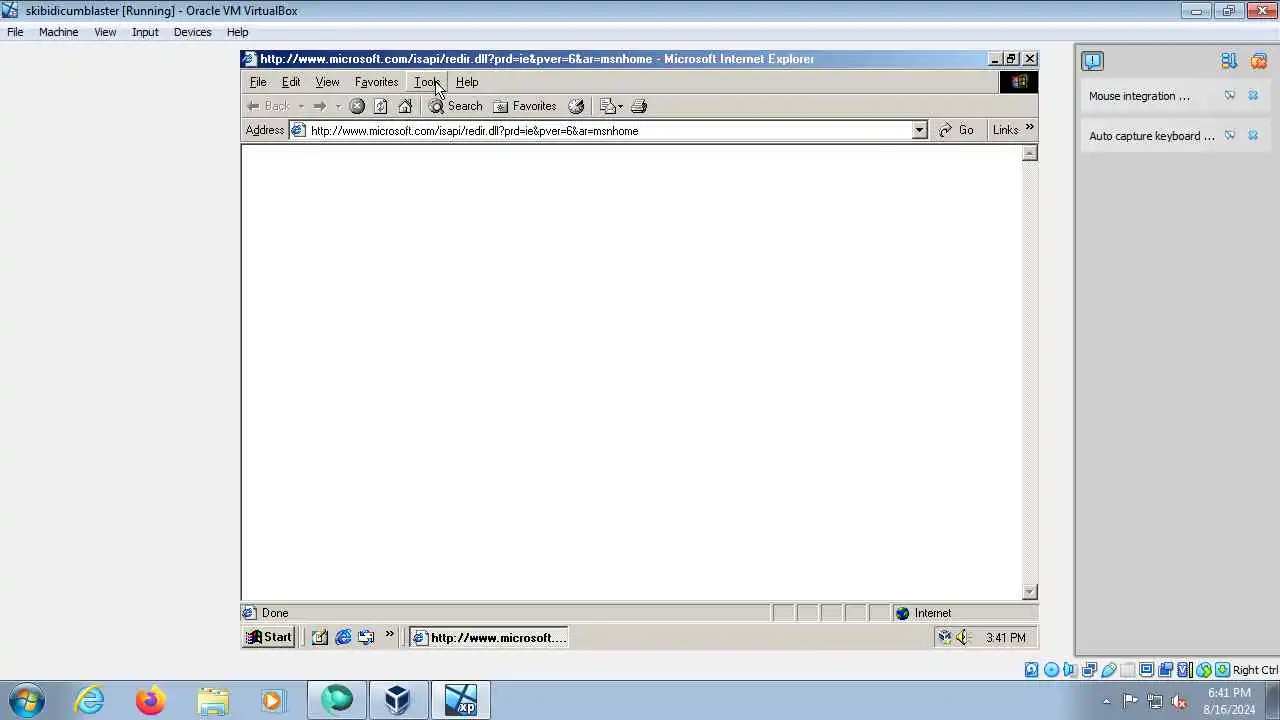Click the XP tray Windows tour icon
Image resolution: width=1280 pixels, height=720 pixels.
point(944,637)
